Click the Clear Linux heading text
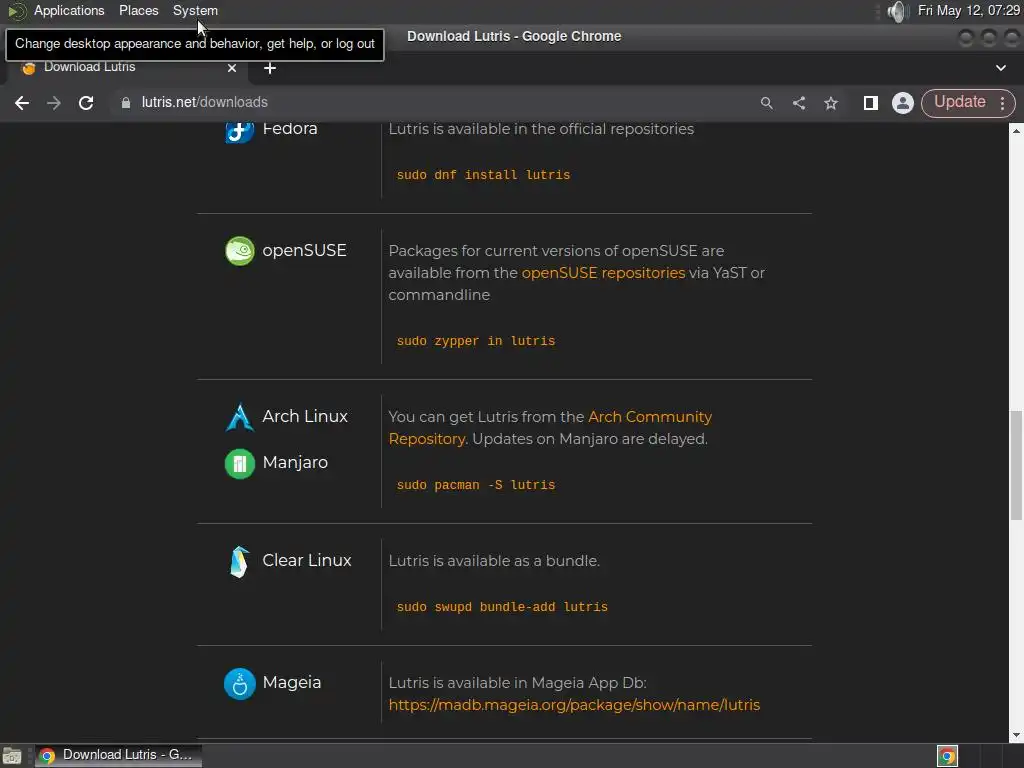 point(307,560)
